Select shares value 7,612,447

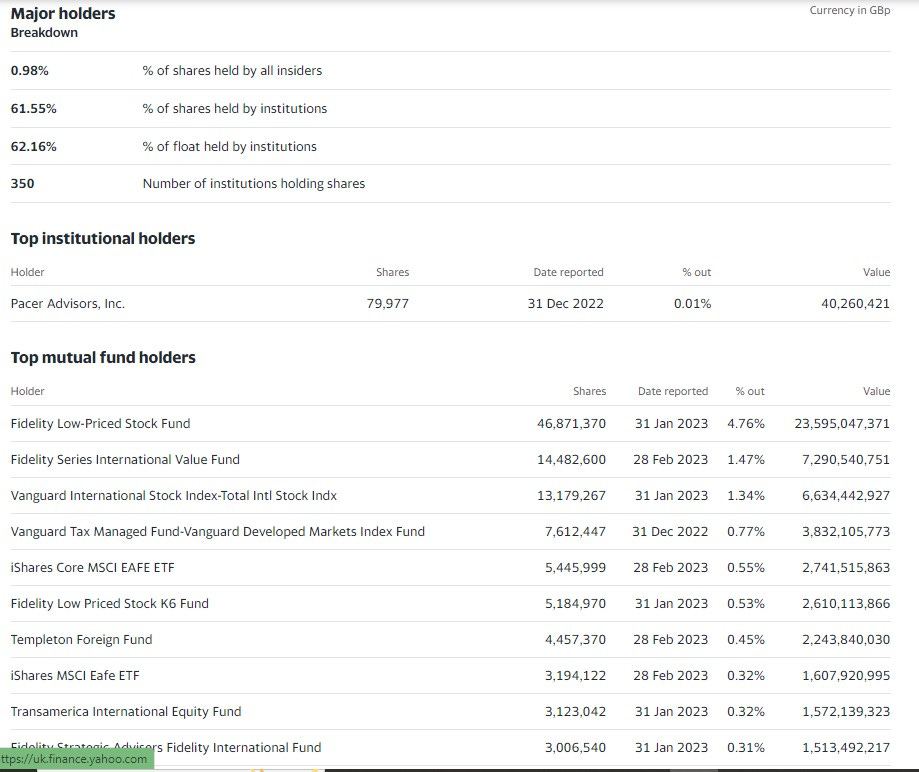pyautogui.click(x=575, y=532)
